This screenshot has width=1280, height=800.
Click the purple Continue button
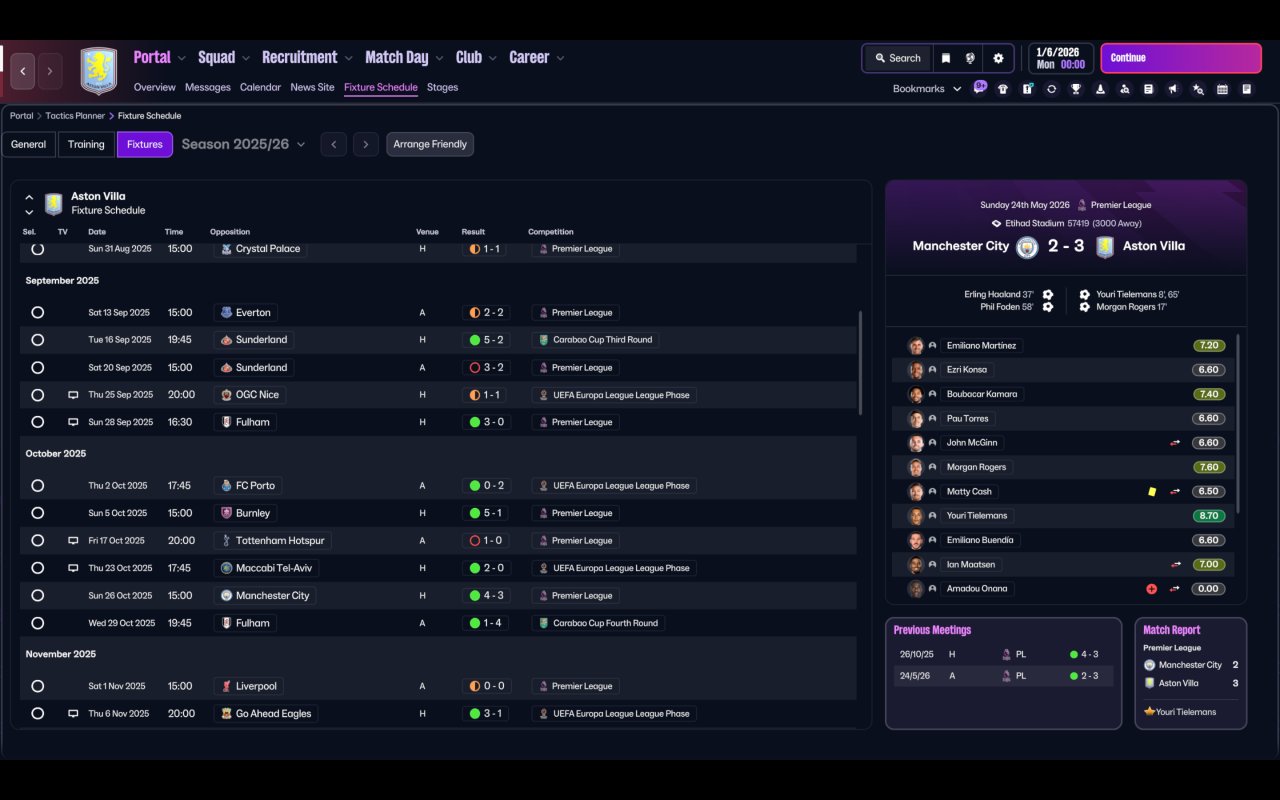point(1181,58)
